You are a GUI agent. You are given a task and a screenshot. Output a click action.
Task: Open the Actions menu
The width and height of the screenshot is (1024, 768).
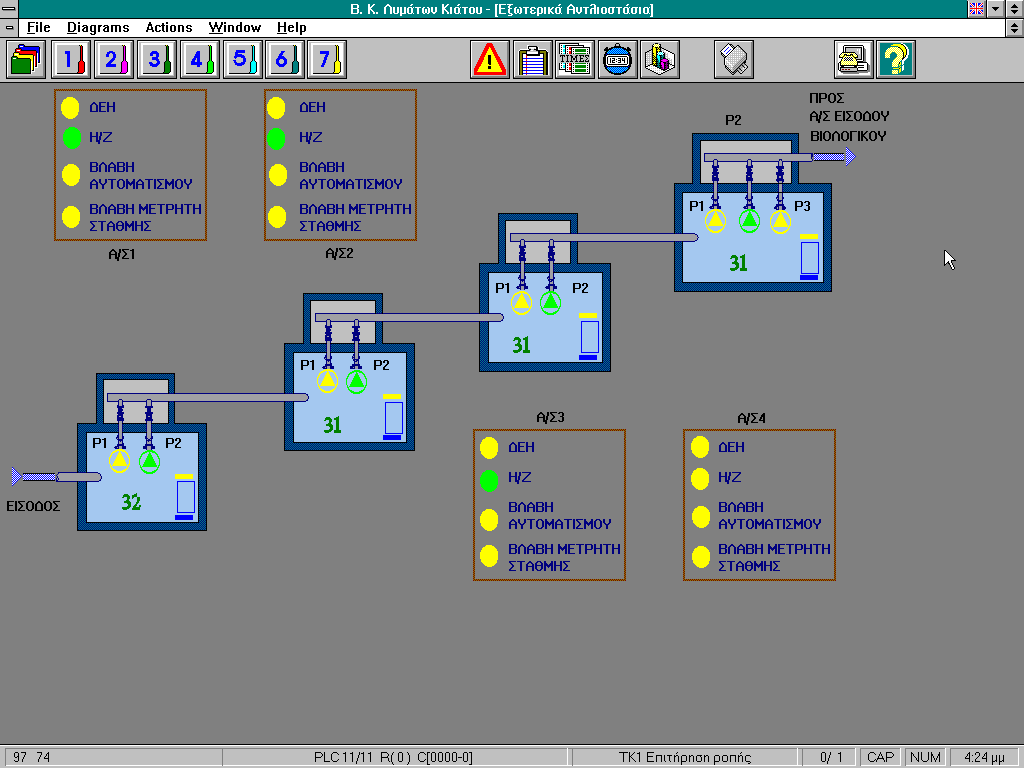click(169, 28)
